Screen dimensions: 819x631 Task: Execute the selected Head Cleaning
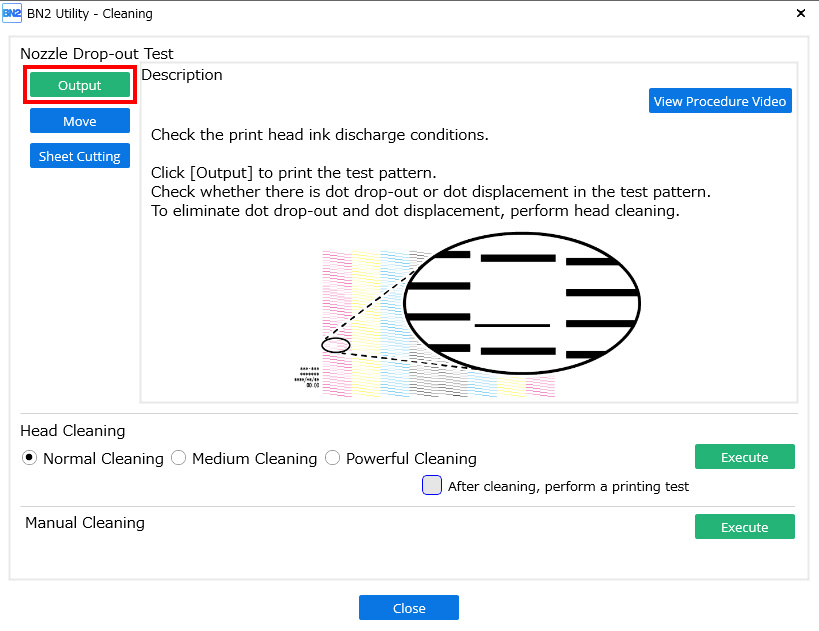744,457
